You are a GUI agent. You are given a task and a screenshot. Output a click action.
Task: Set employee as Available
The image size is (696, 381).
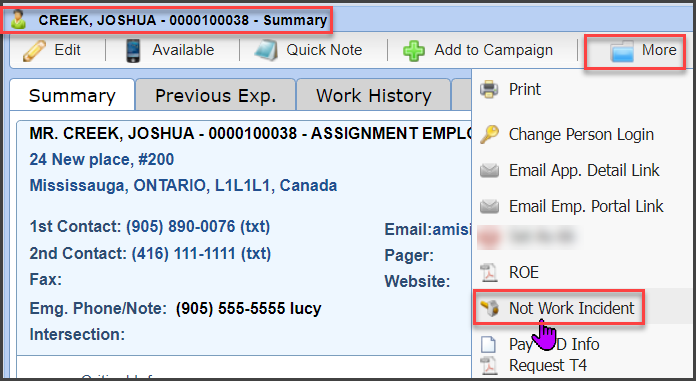tap(170, 50)
